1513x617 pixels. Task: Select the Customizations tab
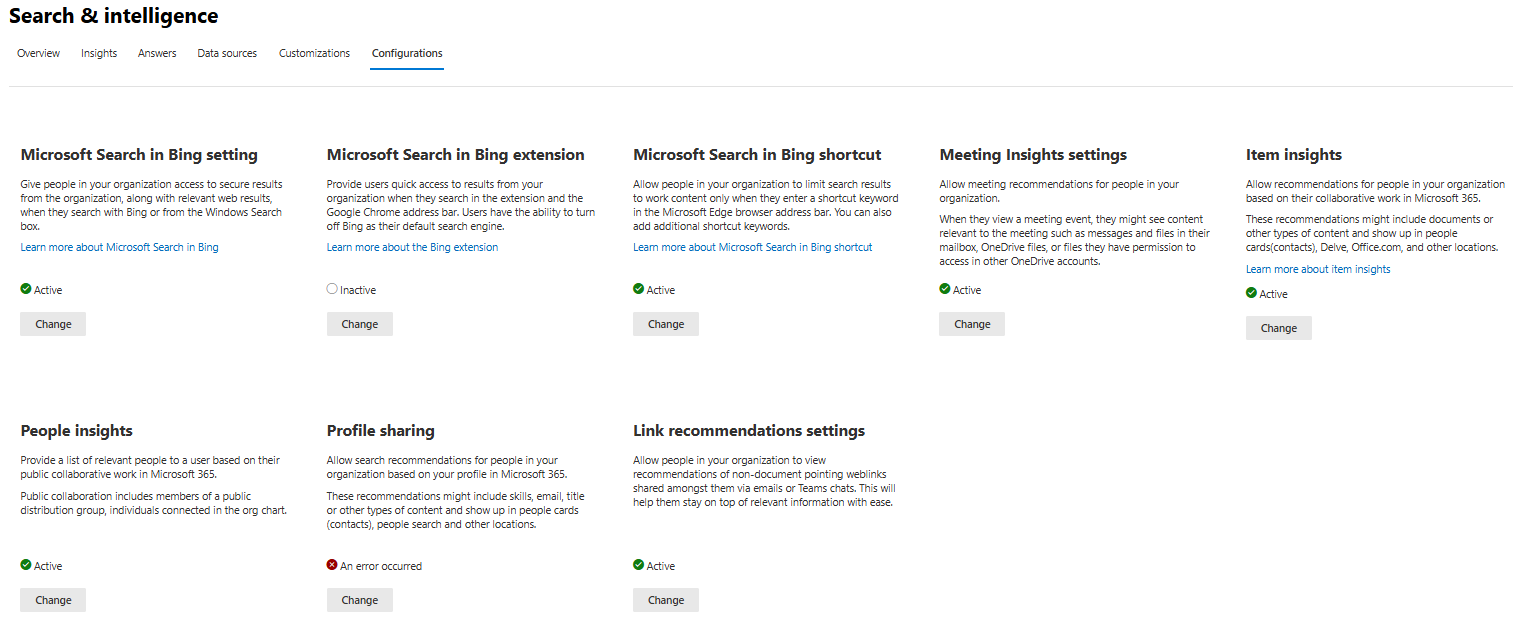click(314, 53)
